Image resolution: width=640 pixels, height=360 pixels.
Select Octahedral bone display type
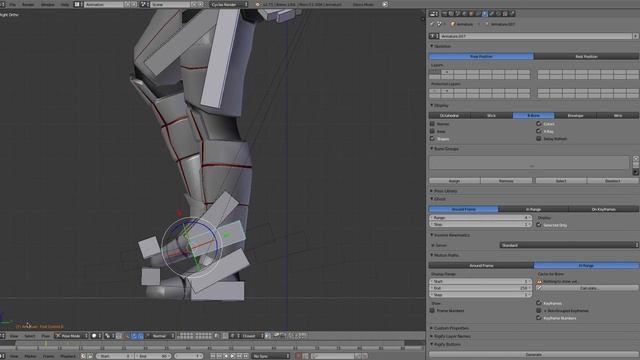pos(449,116)
